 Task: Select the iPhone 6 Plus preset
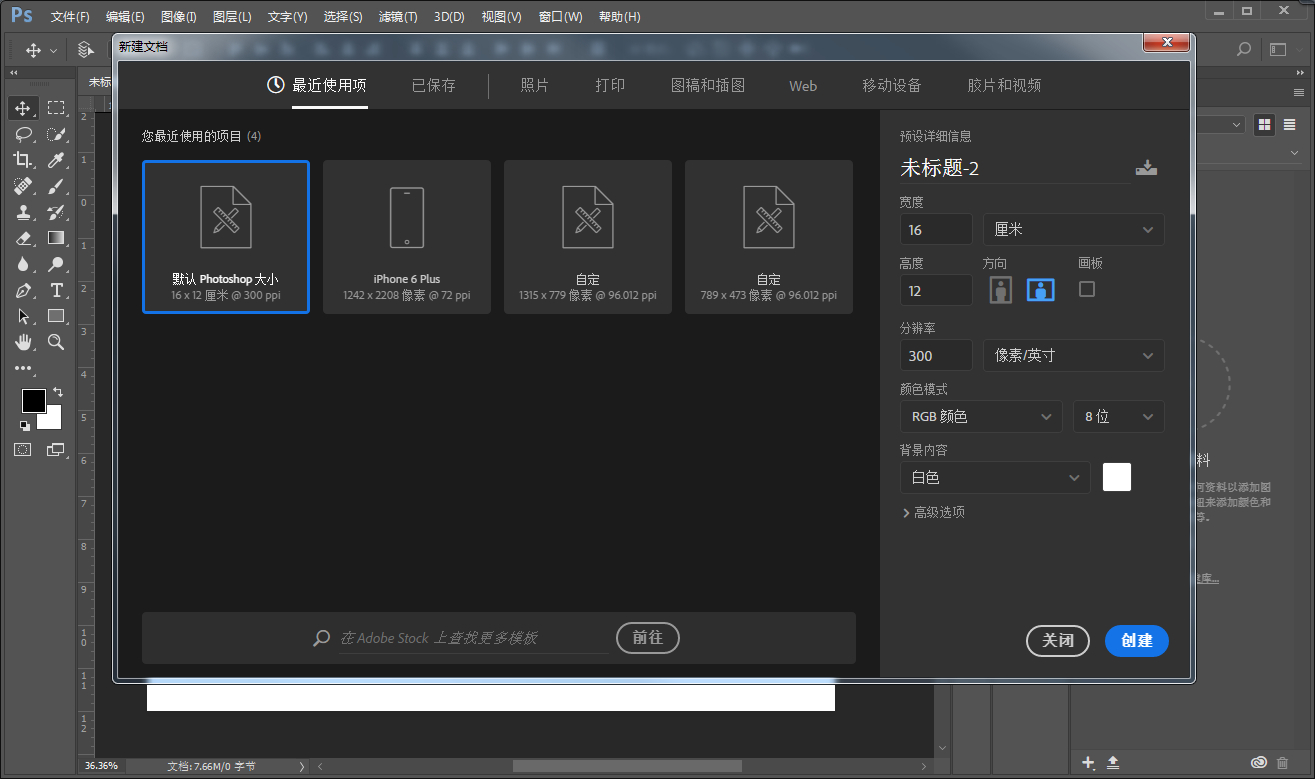coord(407,237)
